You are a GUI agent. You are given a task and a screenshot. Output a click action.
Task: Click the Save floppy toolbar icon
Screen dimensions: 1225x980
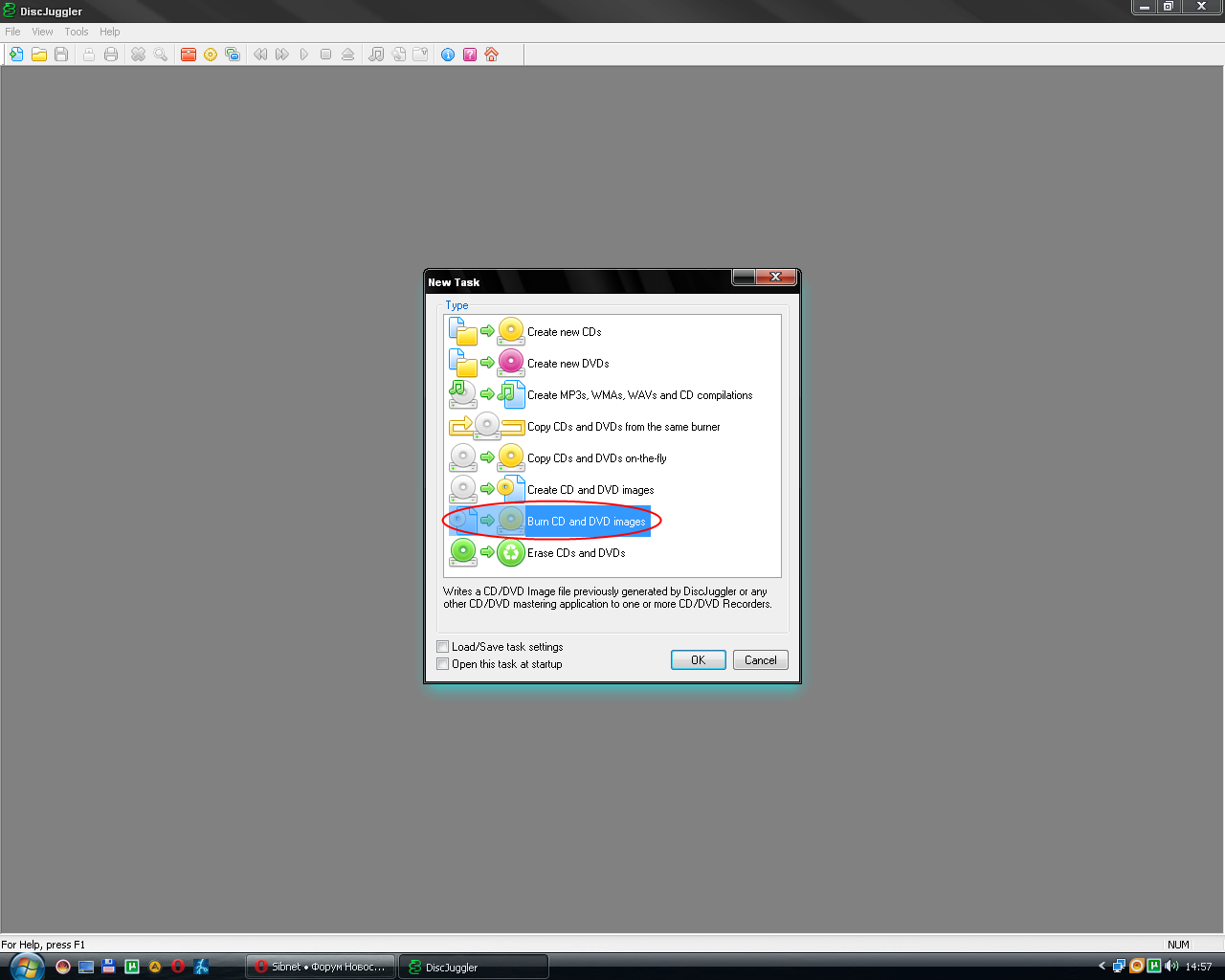(61, 55)
